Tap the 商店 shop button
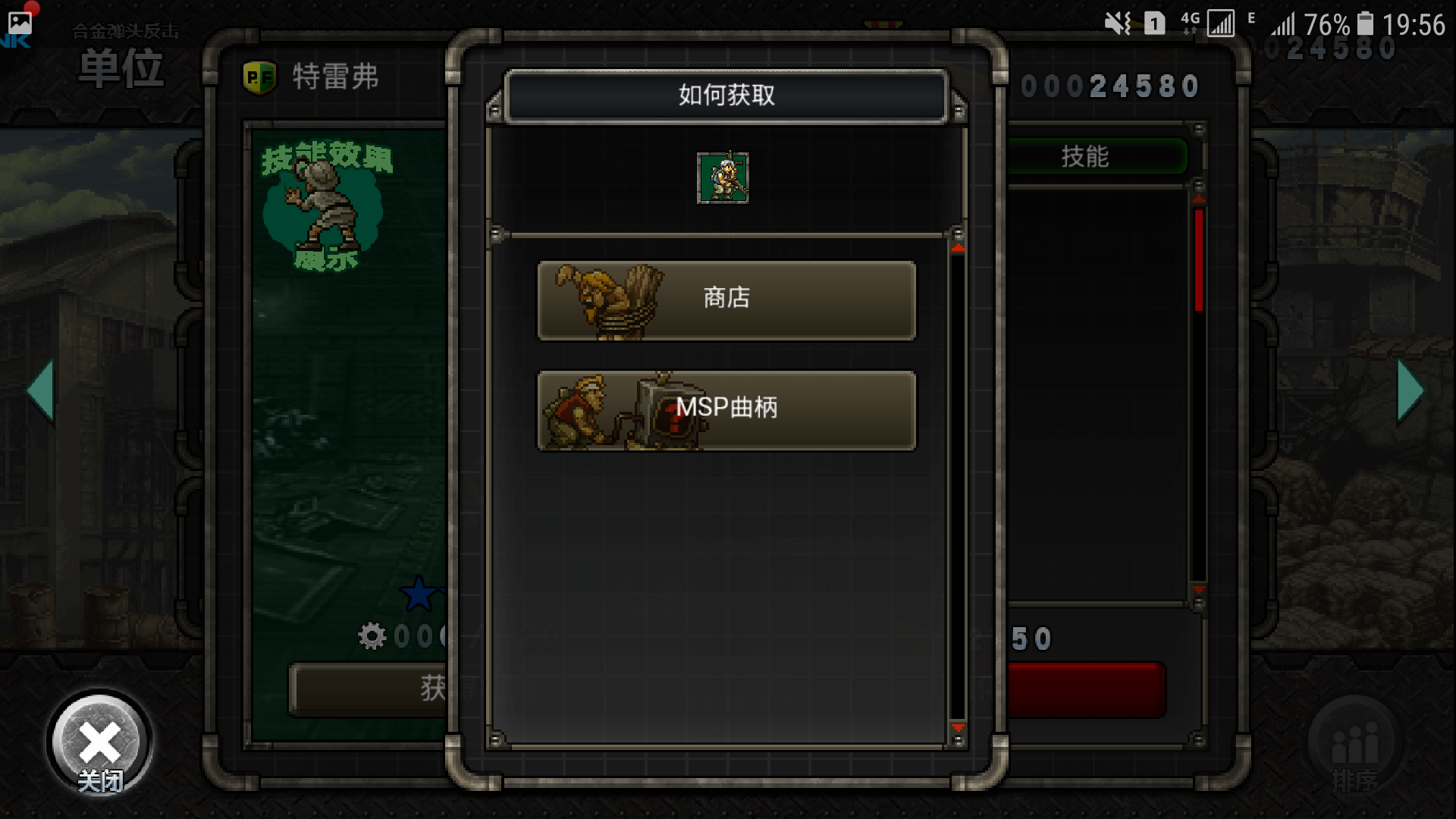The width and height of the screenshot is (1456, 819). (726, 300)
